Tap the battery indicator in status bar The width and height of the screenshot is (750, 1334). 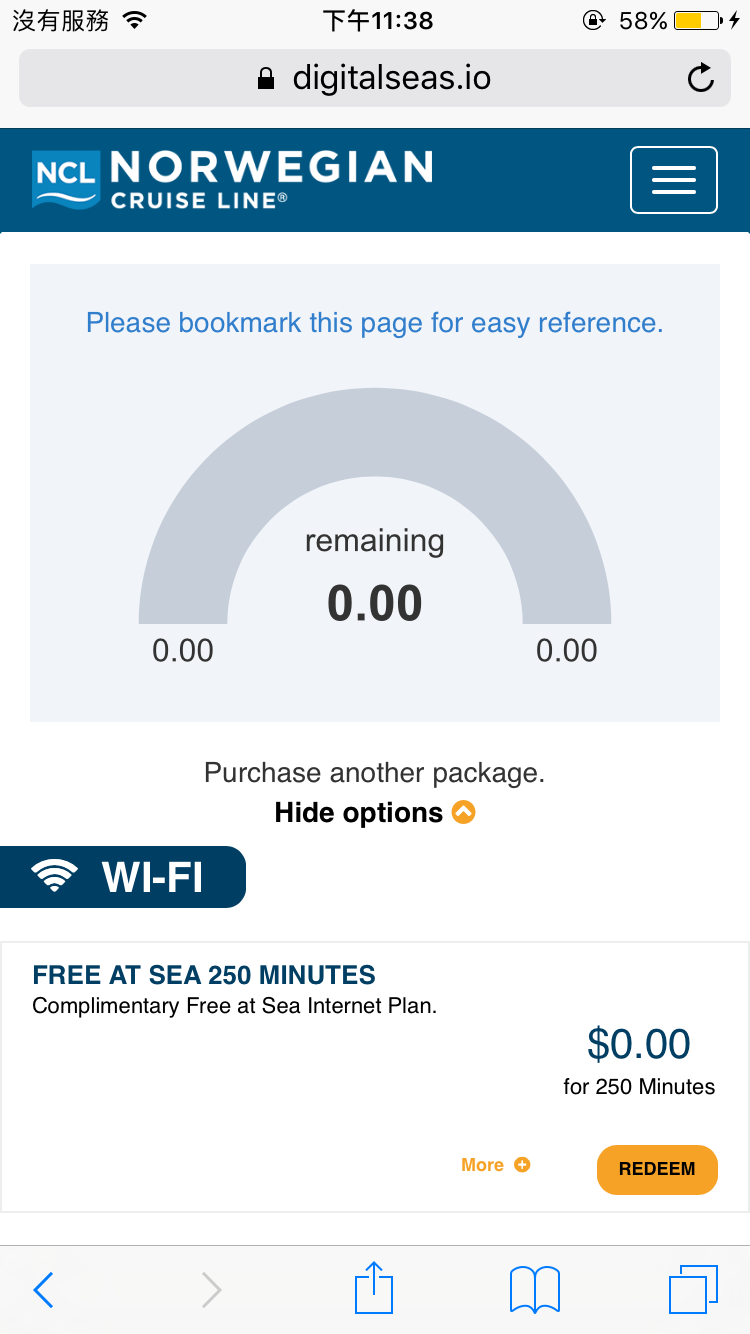(x=699, y=20)
